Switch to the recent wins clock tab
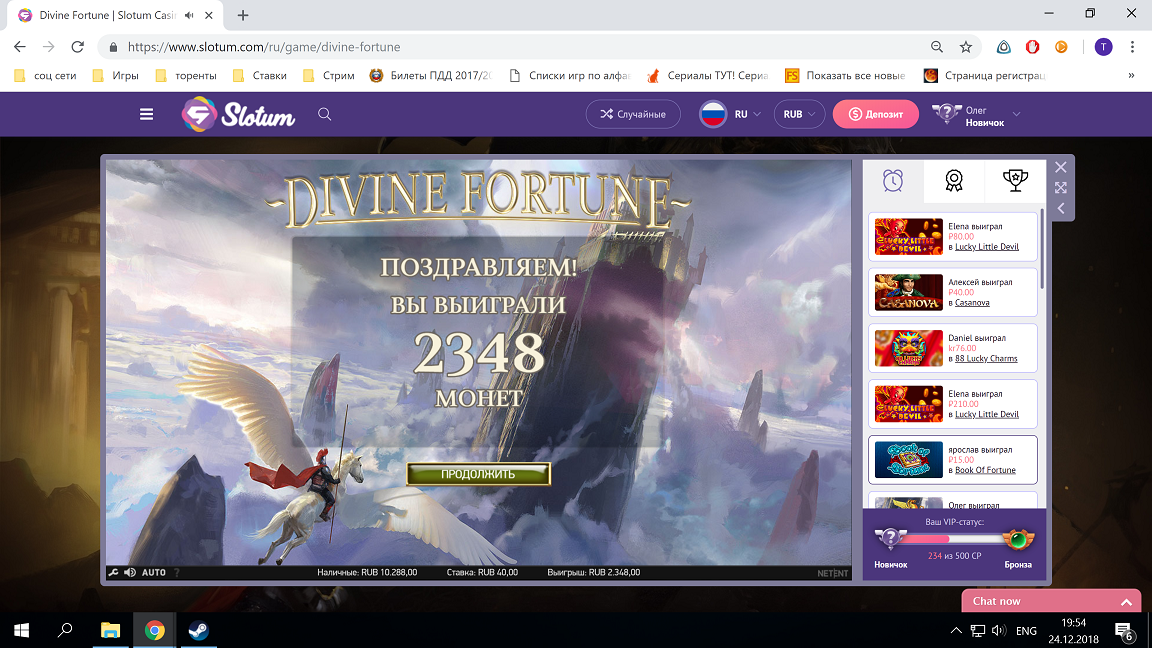 (893, 181)
